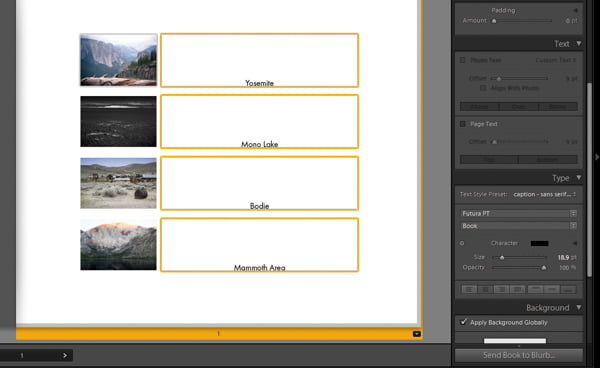This screenshot has height=368, width=600.
Task: Click the Mammoth Area caption text box
Action: (259, 245)
